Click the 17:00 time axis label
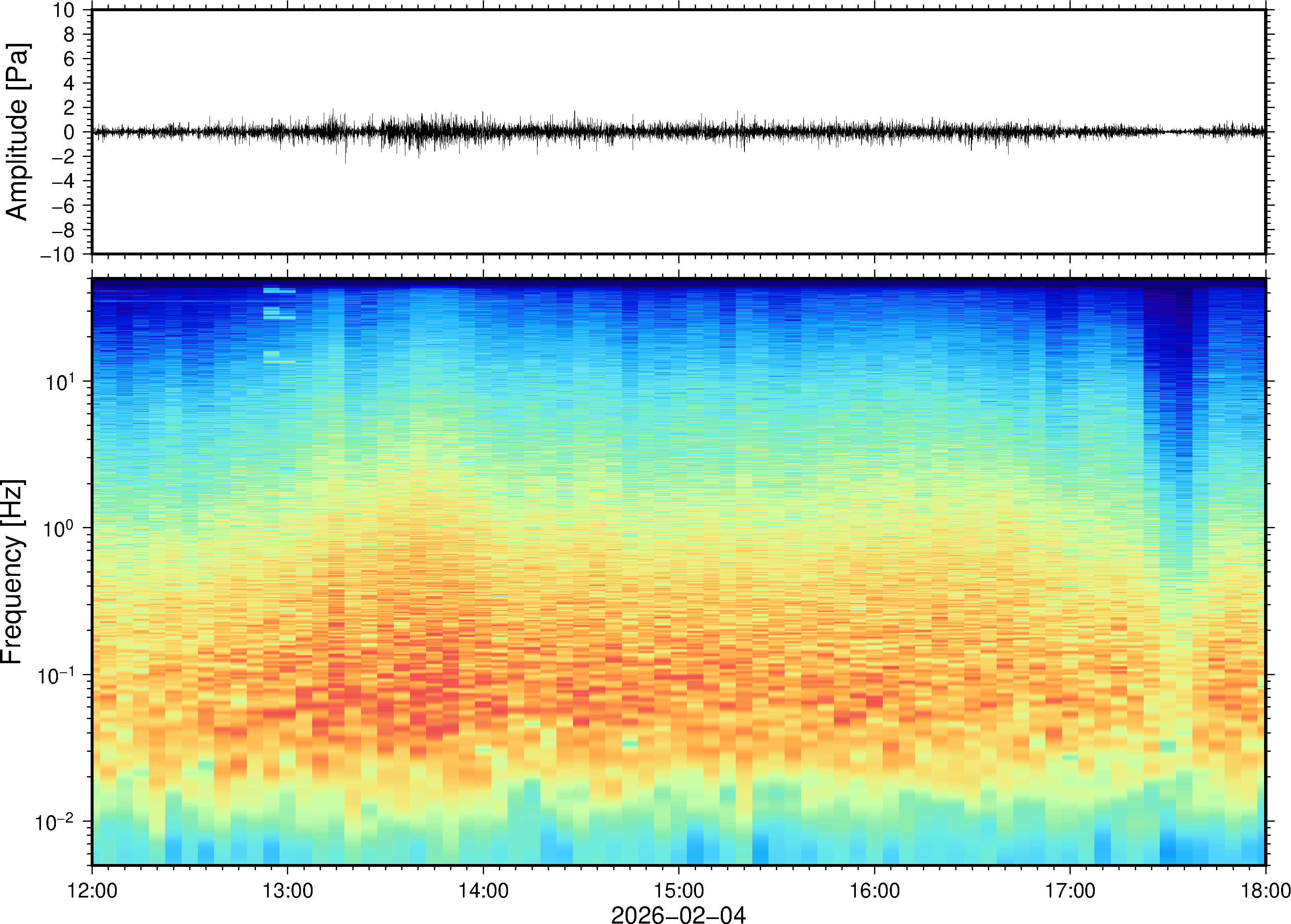The image size is (1291, 924). pos(1069,890)
